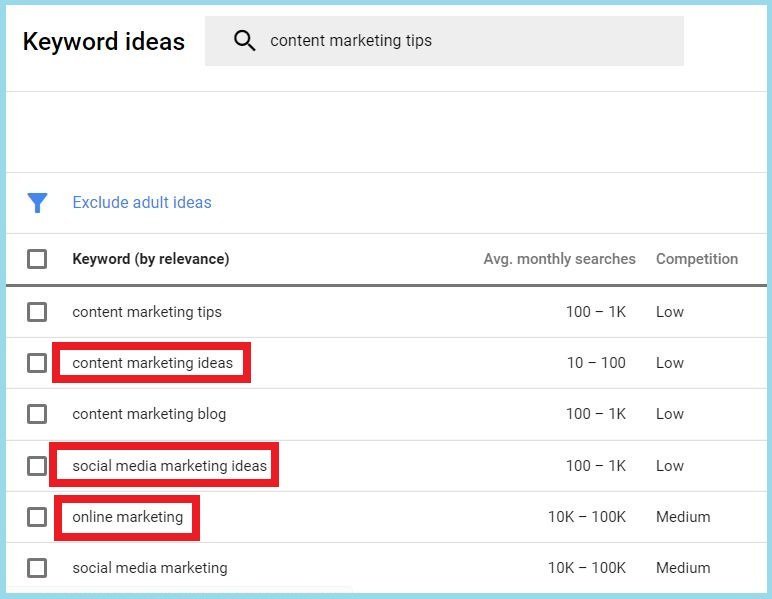Check the 'content marketing blog' row checkbox

click(x=37, y=414)
